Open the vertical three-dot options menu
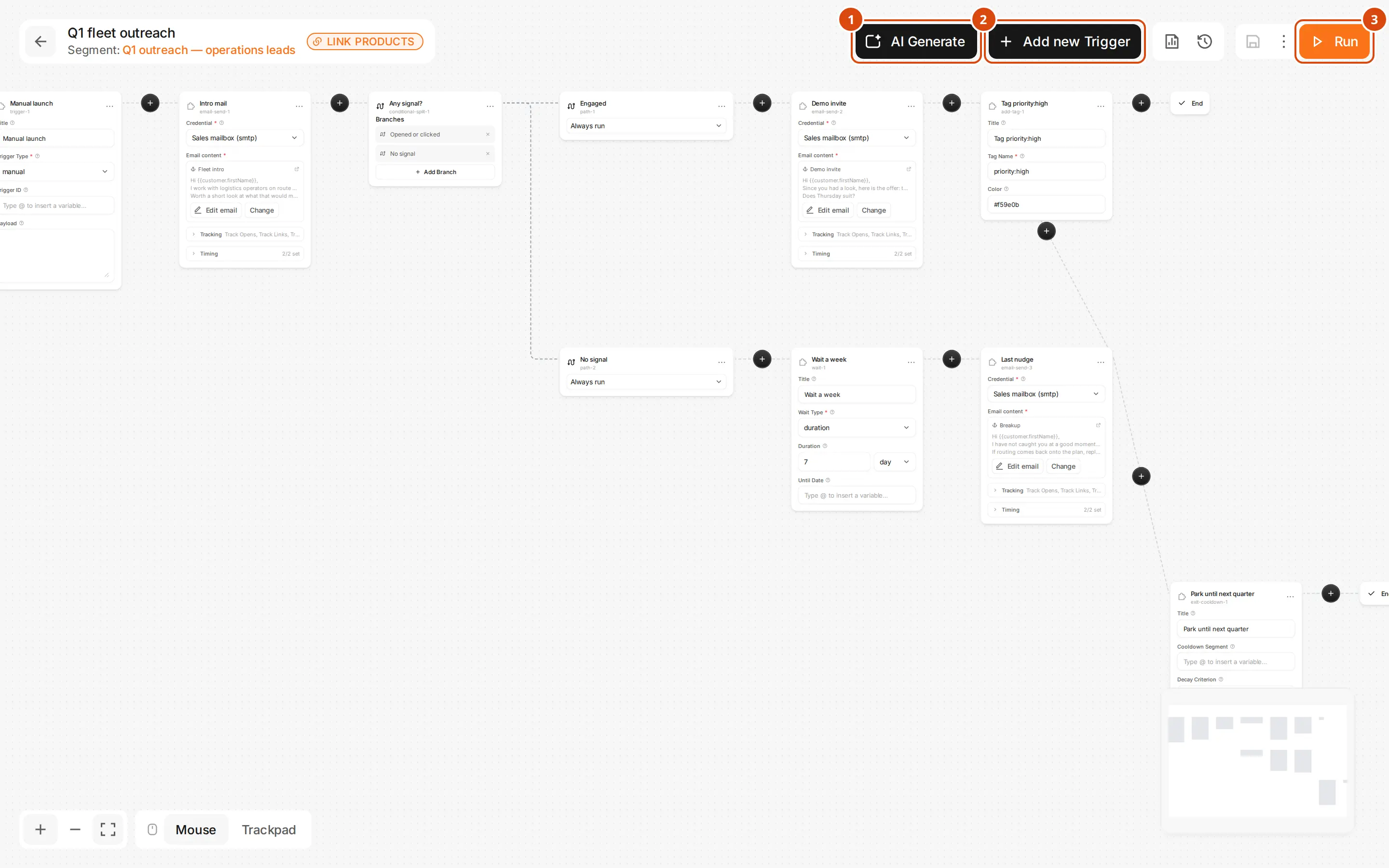The height and width of the screenshot is (868, 1389). tap(1283, 41)
